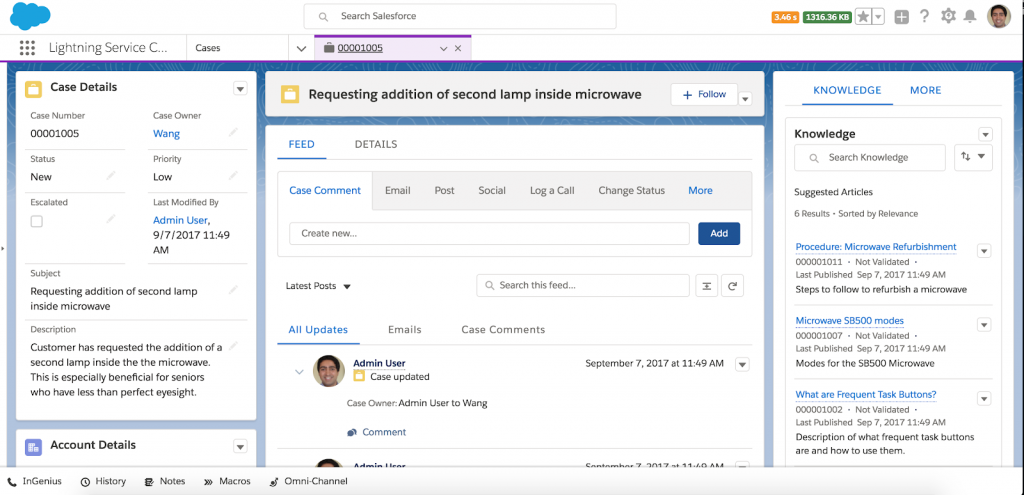Screen dimensions: 1024x495
Task: Open Frequent Task Buttons article dropdown
Action: coord(984,398)
